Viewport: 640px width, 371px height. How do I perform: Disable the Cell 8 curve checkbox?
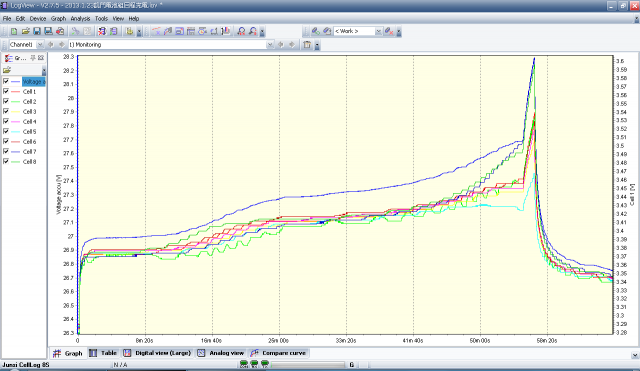click(6, 161)
